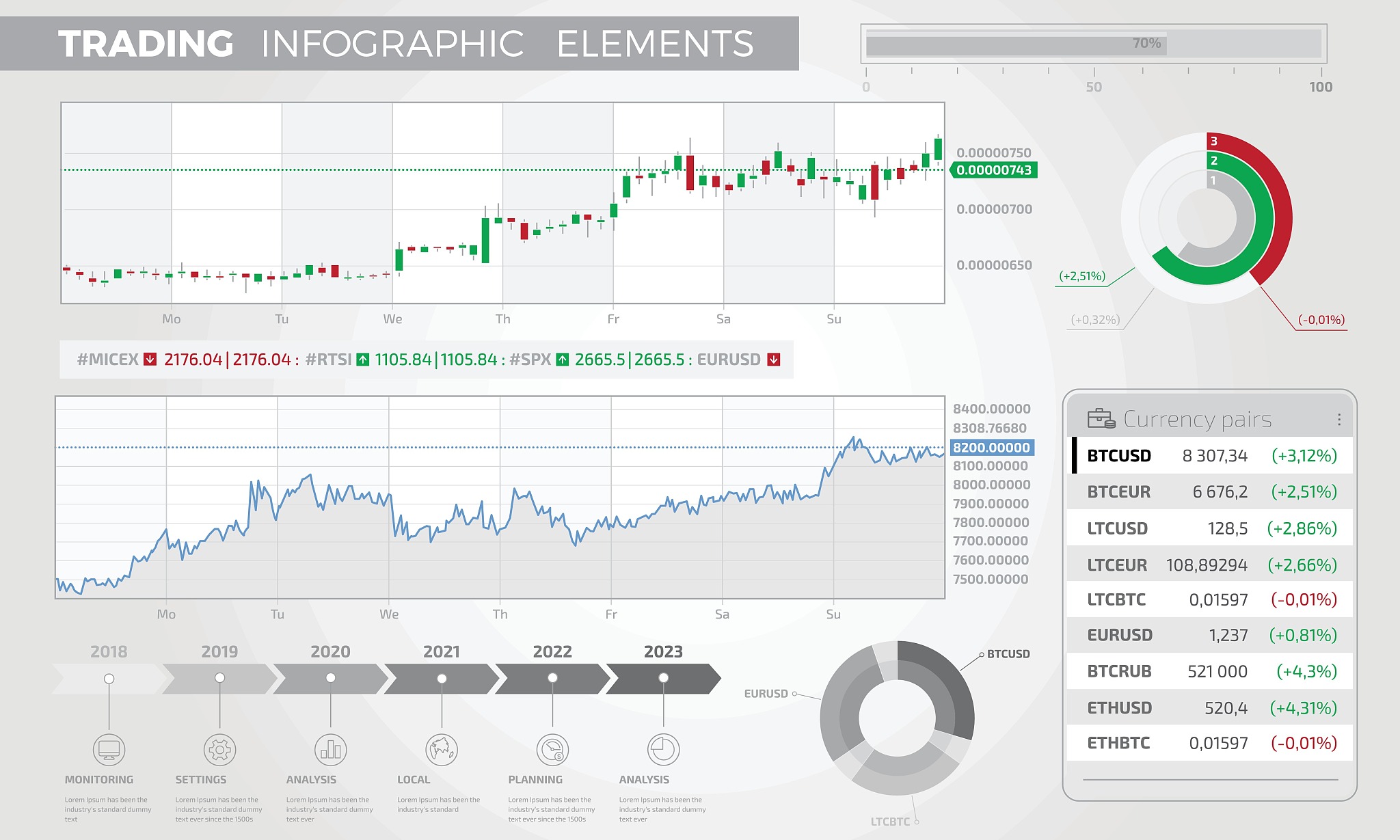This screenshot has height=840, width=1400.
Task: Click the green up arrow beside #SPX
Action: click(563, 360)
